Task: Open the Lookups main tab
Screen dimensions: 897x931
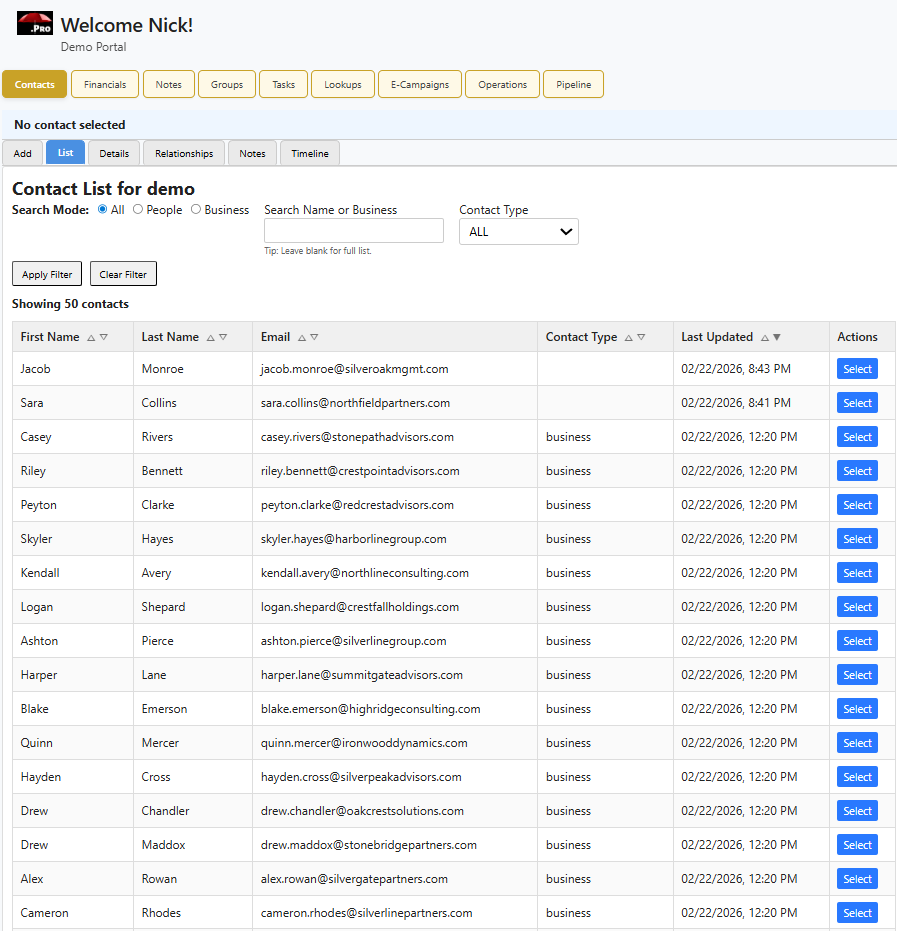Action: [x=343, y=84]
